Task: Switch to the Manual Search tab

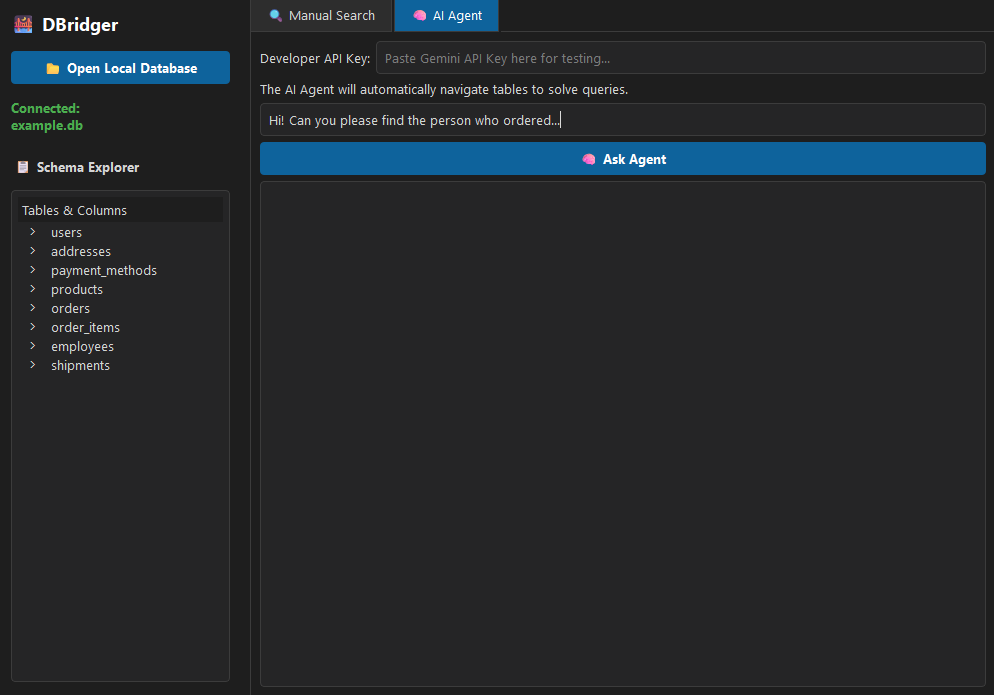Action: [x=322, y=16]
